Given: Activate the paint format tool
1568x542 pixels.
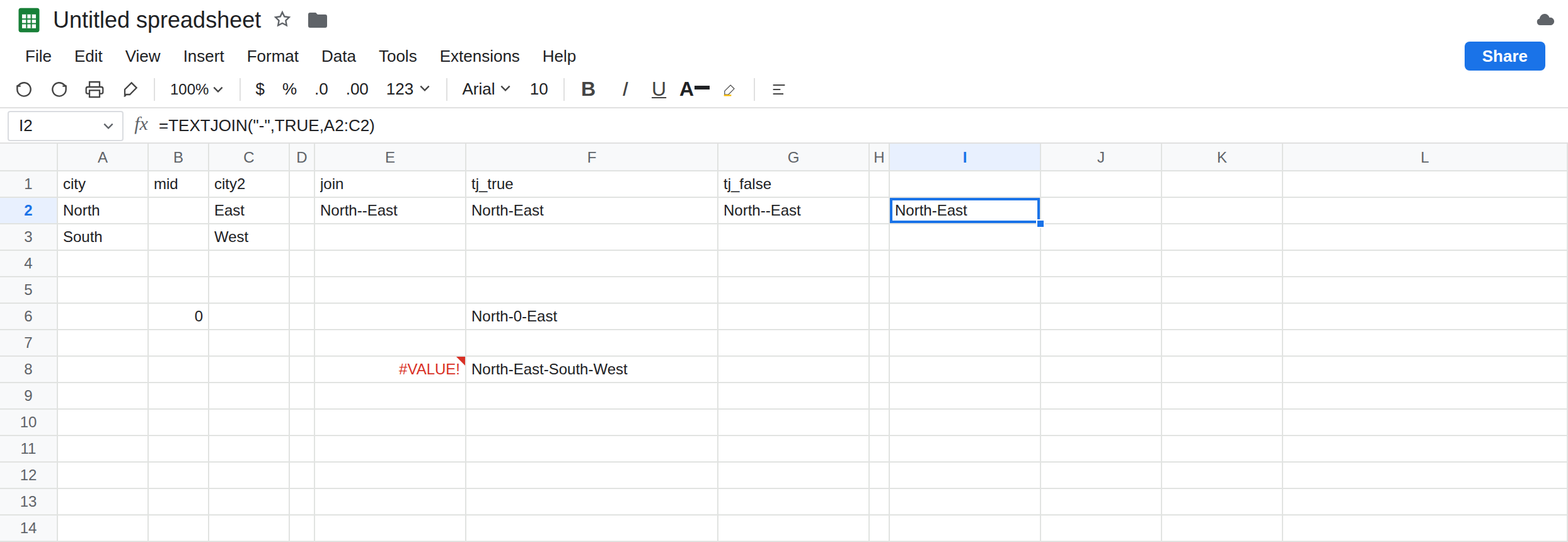Looking at the screenshot, I should (x=130, y=89).
